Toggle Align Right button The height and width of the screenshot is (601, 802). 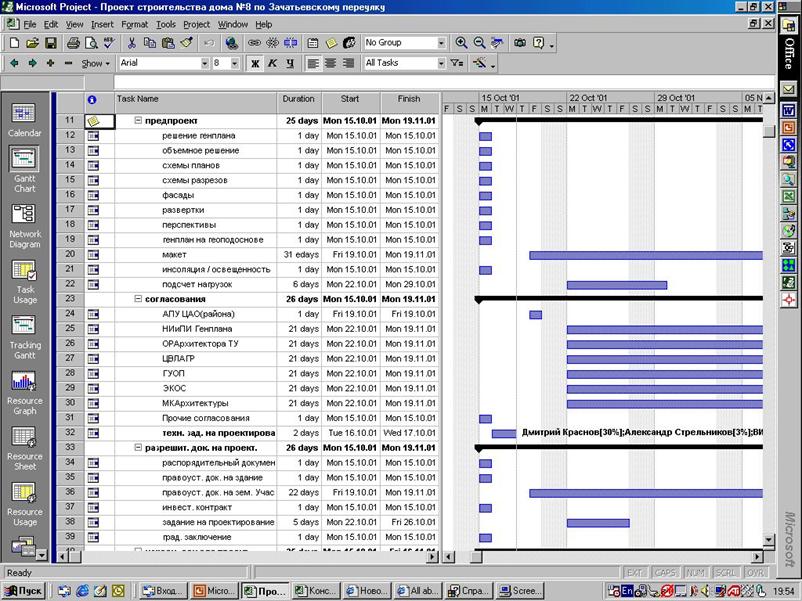point(348,63)
